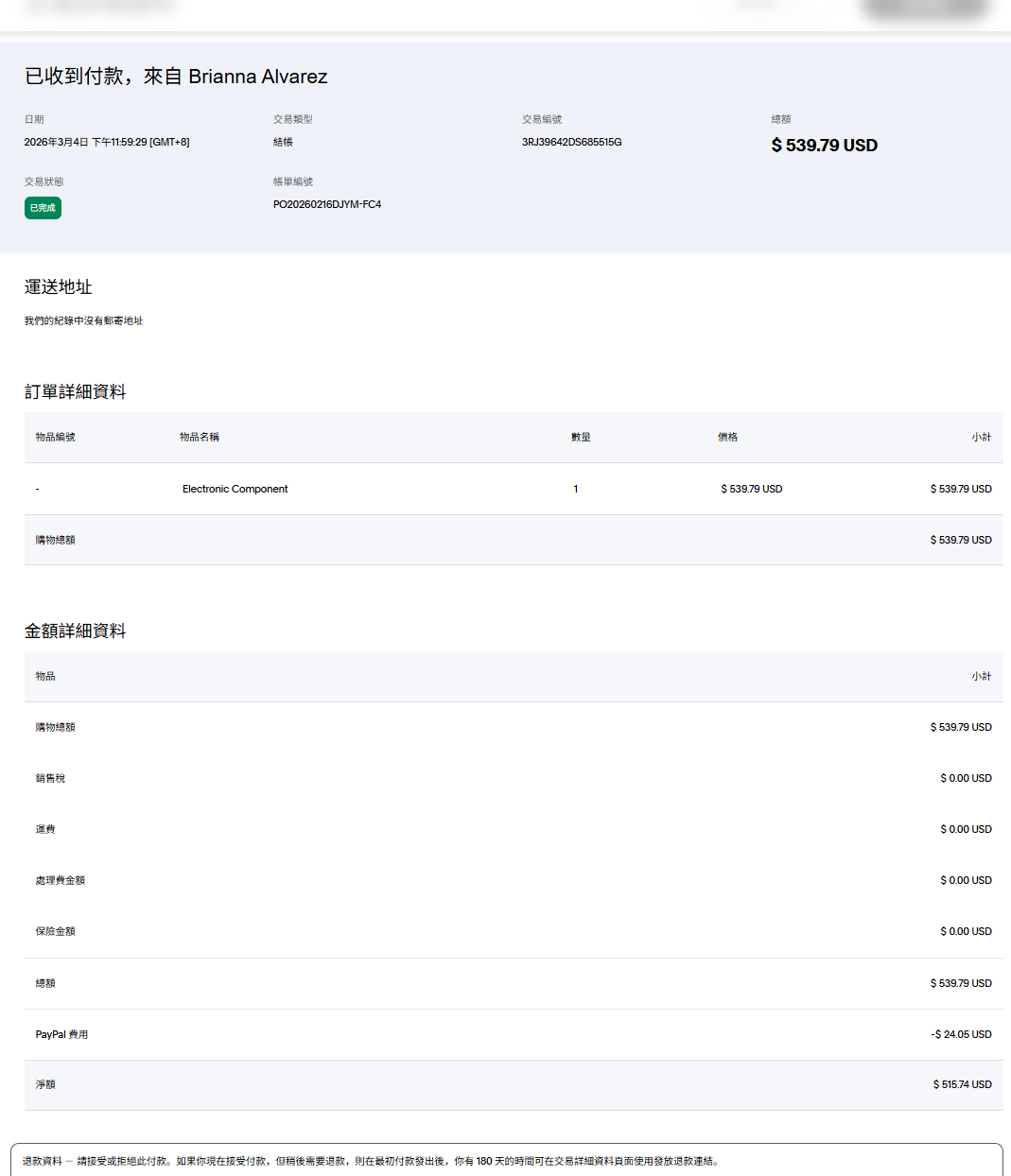
Task: Click the blurred button at top right
Action: point(924,9)
